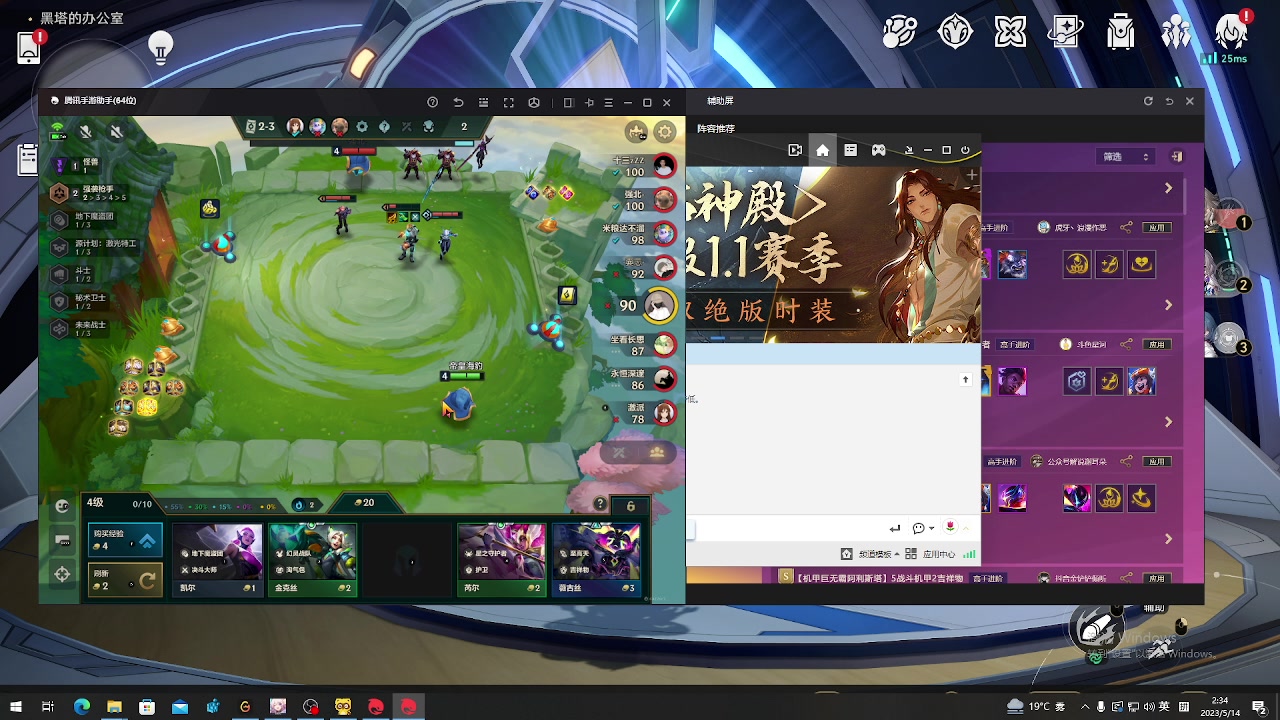Refresh the shop for 2 gold
The width and height of the screenshot is (1280, 720).
(125, 580)
